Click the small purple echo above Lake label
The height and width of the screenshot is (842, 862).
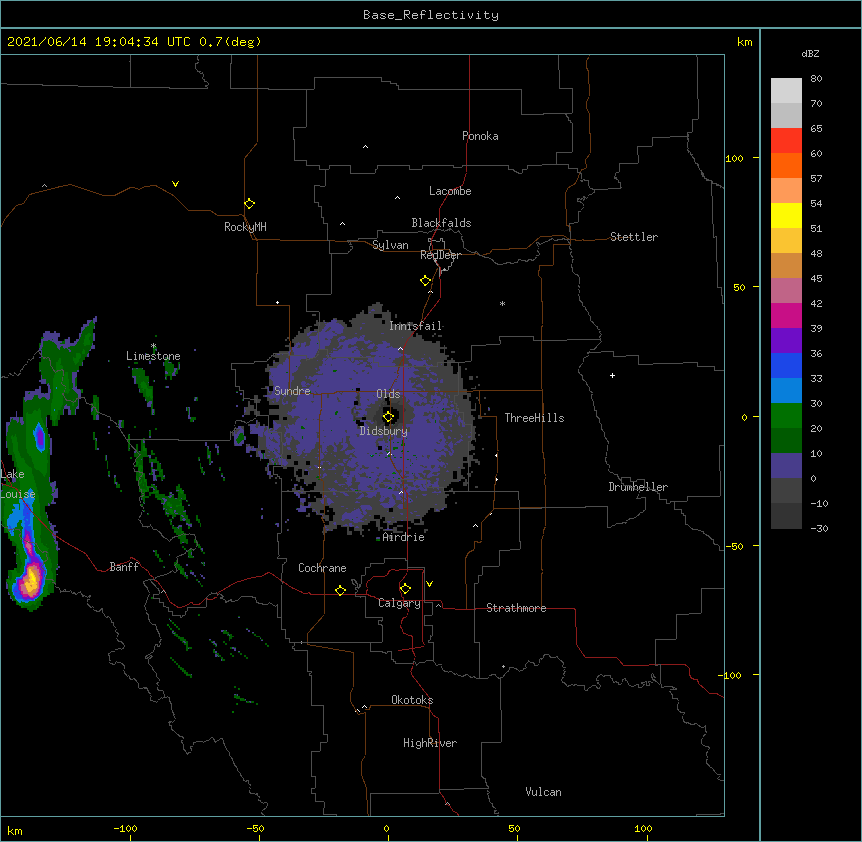[x=39, y=437]
